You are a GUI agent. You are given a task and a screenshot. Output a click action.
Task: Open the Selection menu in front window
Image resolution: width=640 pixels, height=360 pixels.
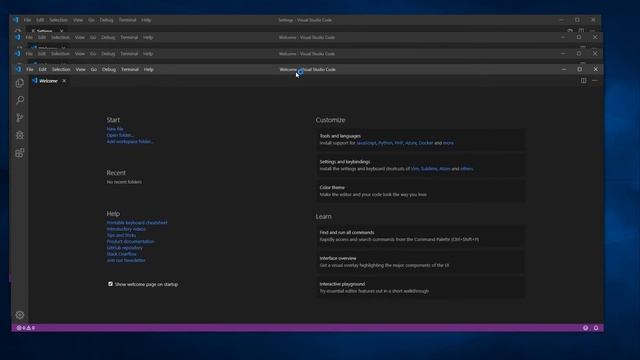pos(61,69)
